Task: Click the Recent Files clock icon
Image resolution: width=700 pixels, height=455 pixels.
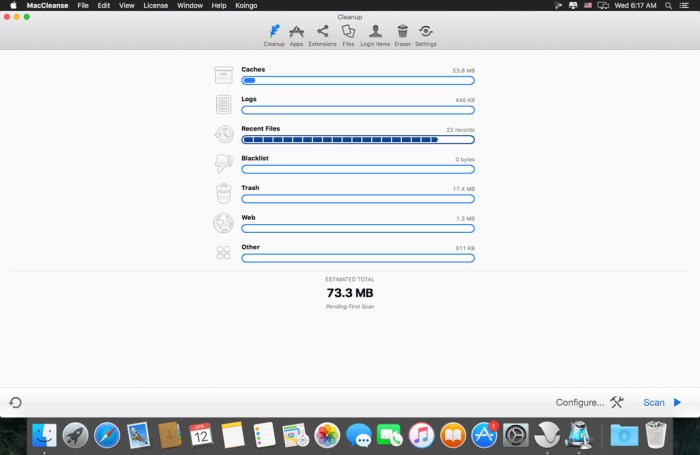Action: tap(223, 134)
